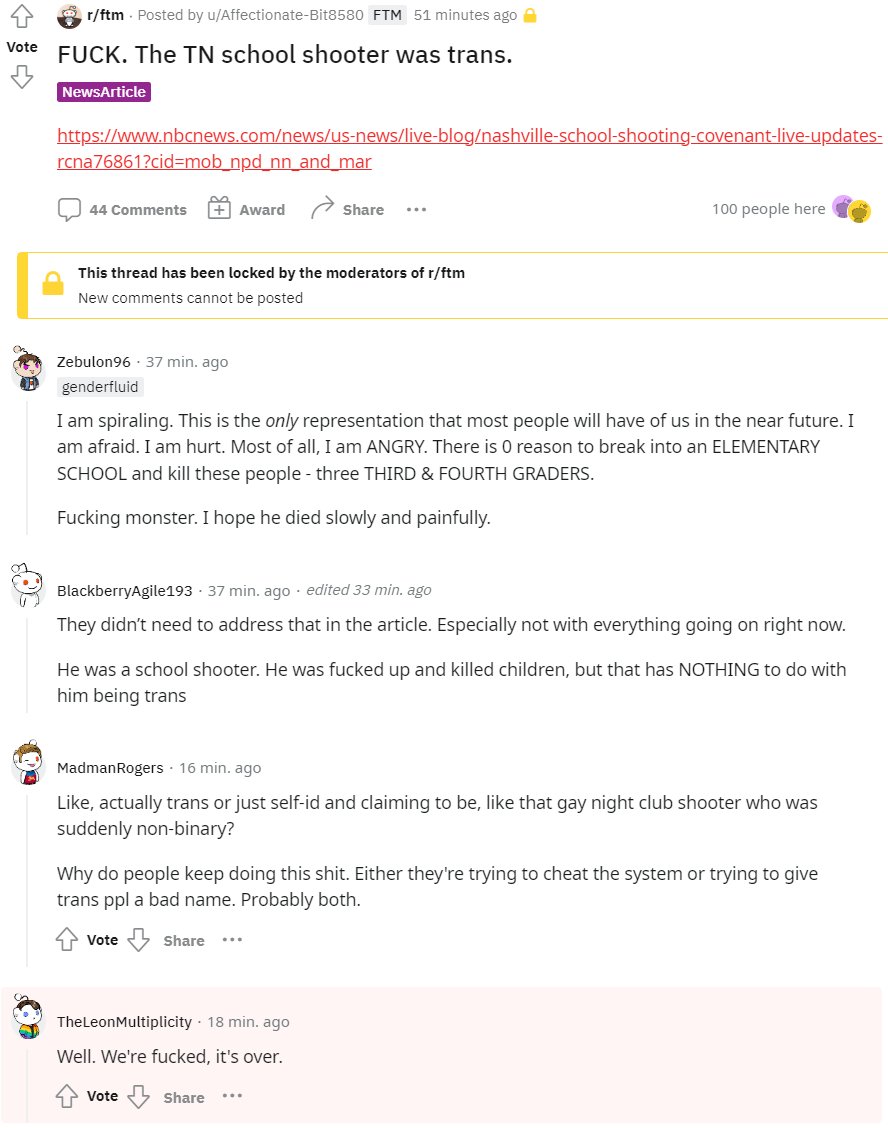Open the post's more options menu
Viewport: 888px width, 1128px height.
click(416, 209)
